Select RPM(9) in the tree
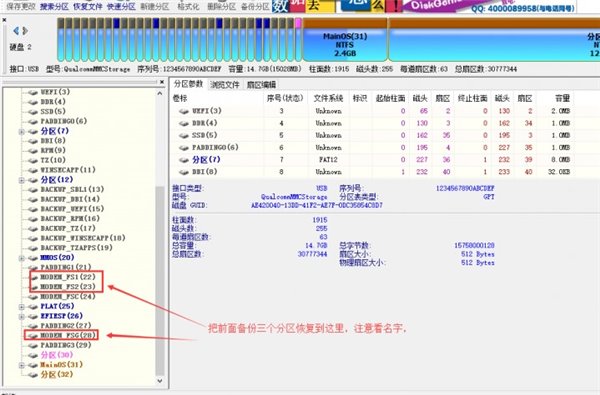Image resolution: width=600 pixels, height=395 pixels. [53, 150]
